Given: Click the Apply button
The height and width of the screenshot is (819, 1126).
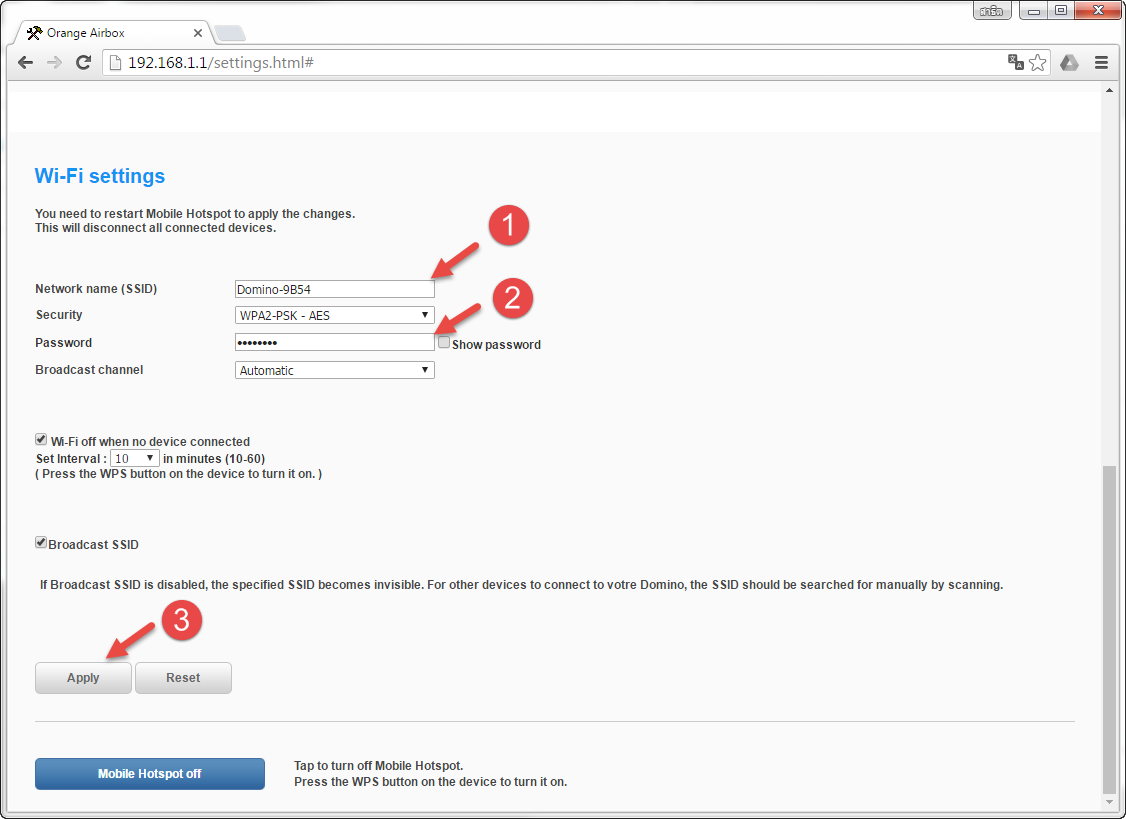Looking at the screenshot, I should click(x=83, y=677).
